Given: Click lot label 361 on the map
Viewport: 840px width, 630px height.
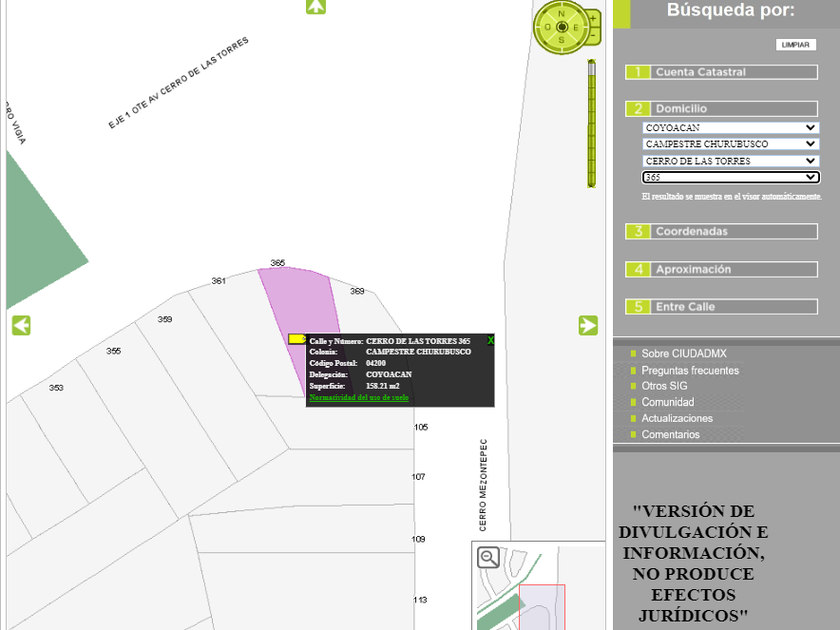Looking at the screenshot, I should tap(218, 281).
